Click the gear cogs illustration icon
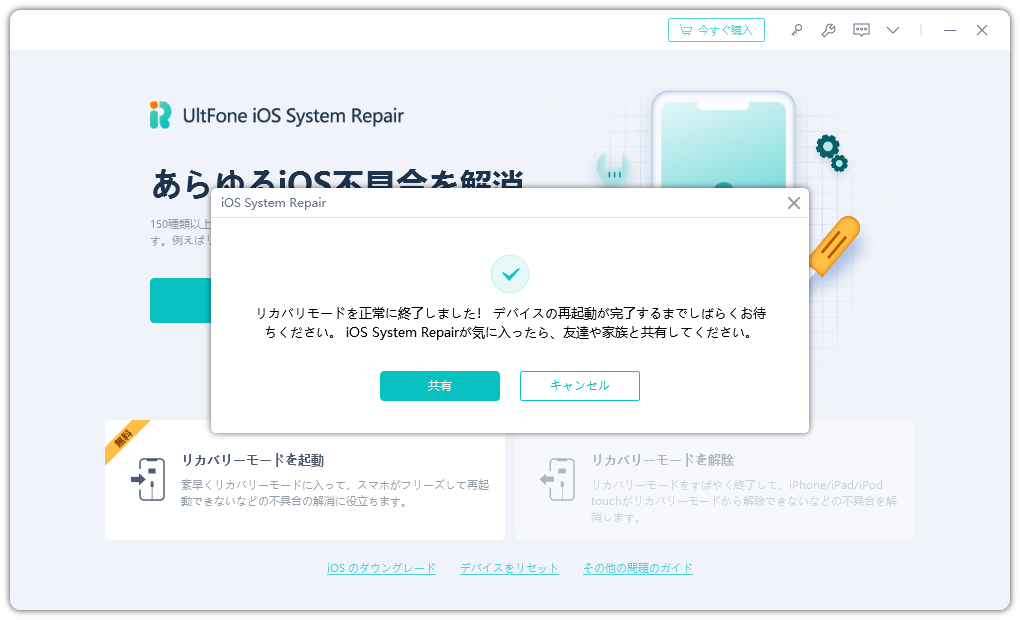The image size is (1020, 620). point(831,153)
